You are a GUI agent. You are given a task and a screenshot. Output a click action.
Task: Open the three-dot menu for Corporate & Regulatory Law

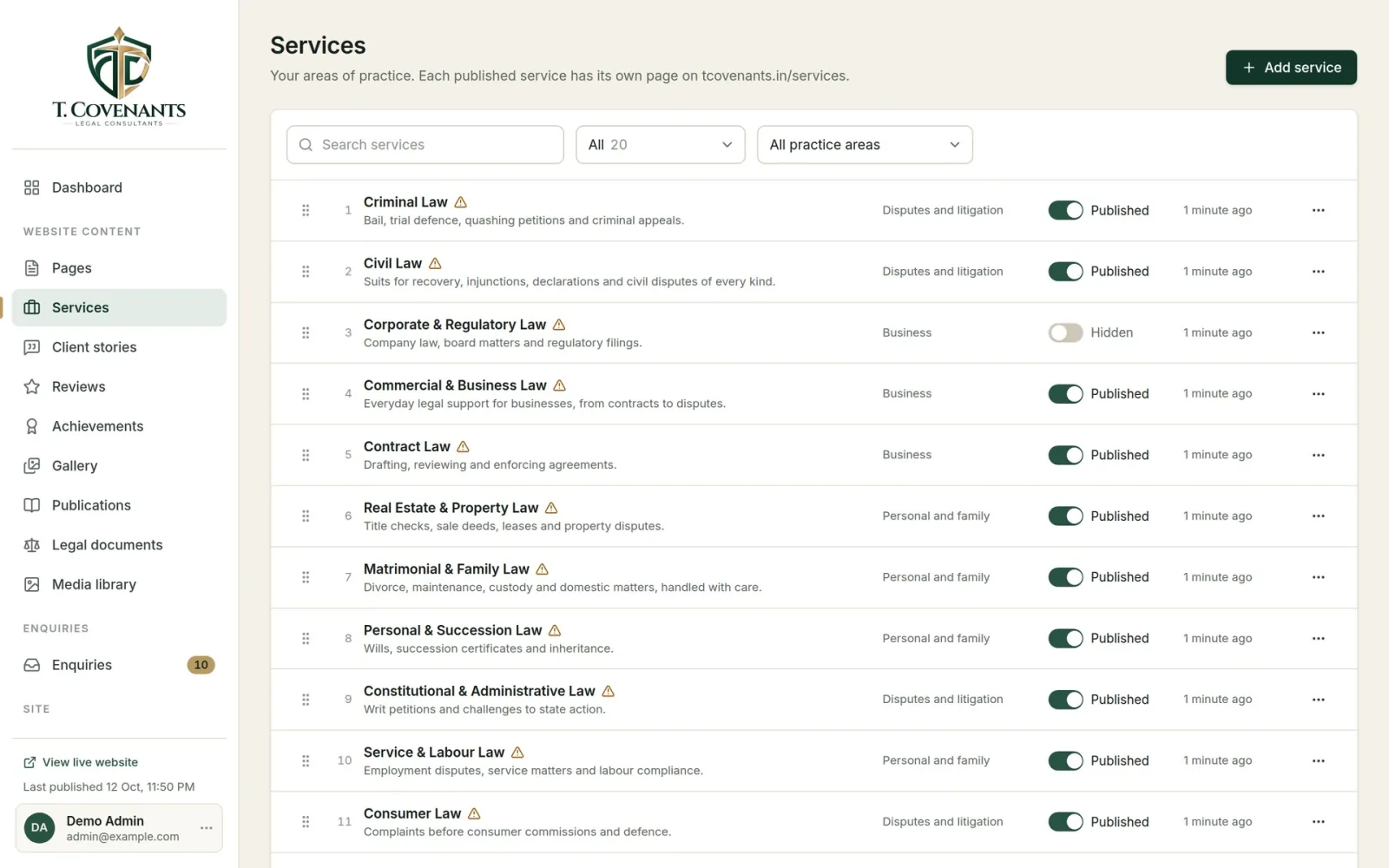[x=1318, y=332]
